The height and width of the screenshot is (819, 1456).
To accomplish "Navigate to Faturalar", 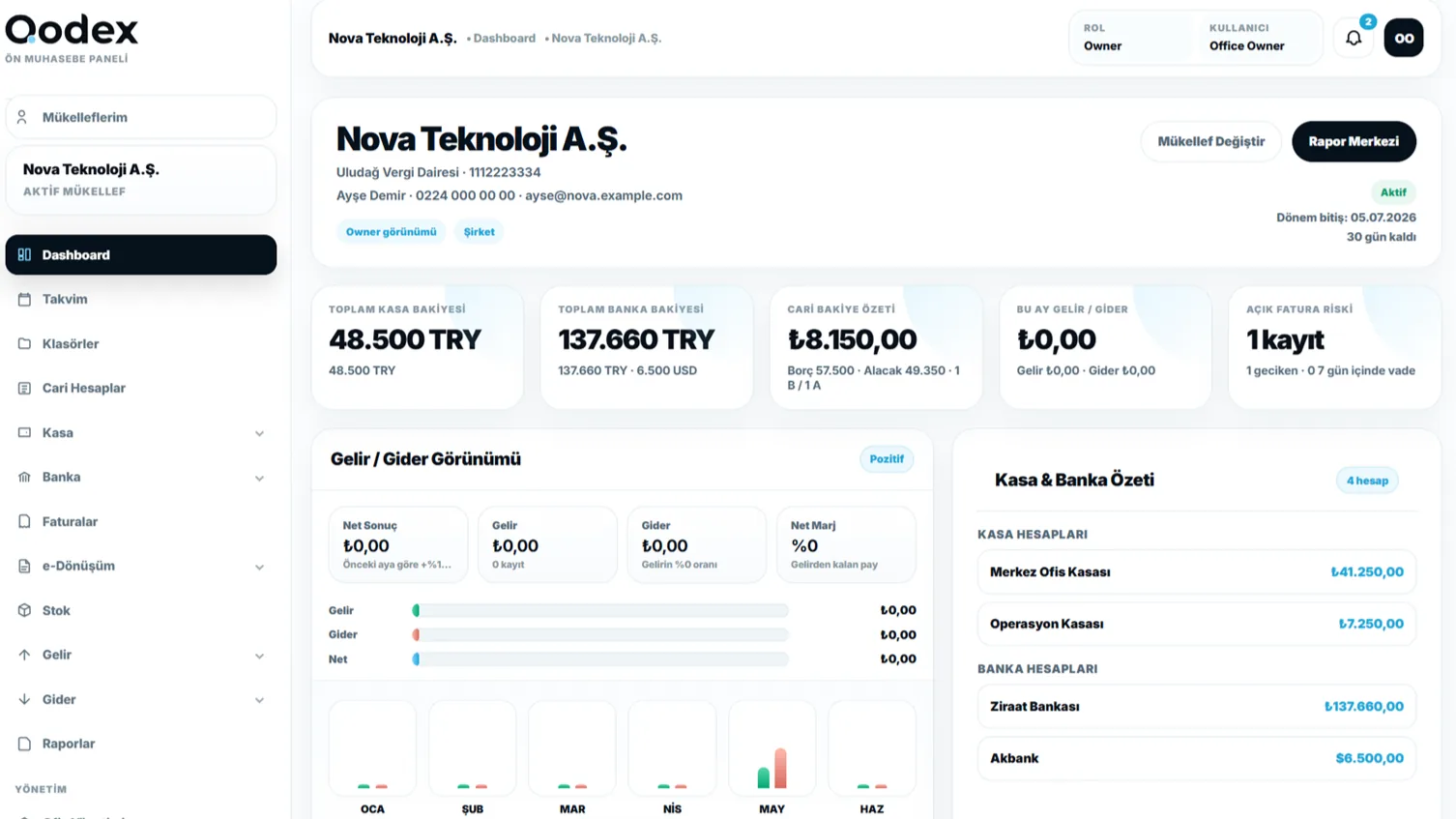I will (141, 522).
